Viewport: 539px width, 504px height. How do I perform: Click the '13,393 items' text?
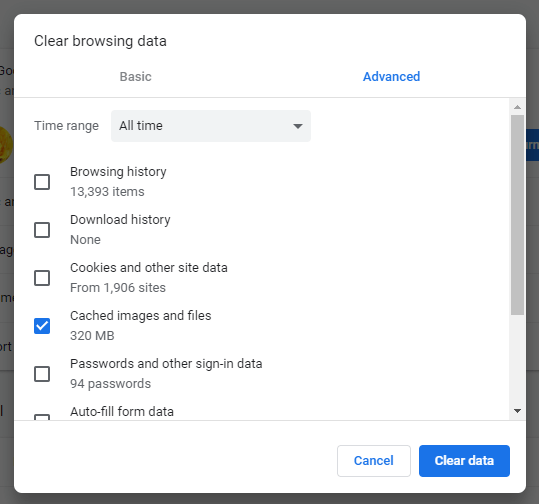tap(107, 192)
